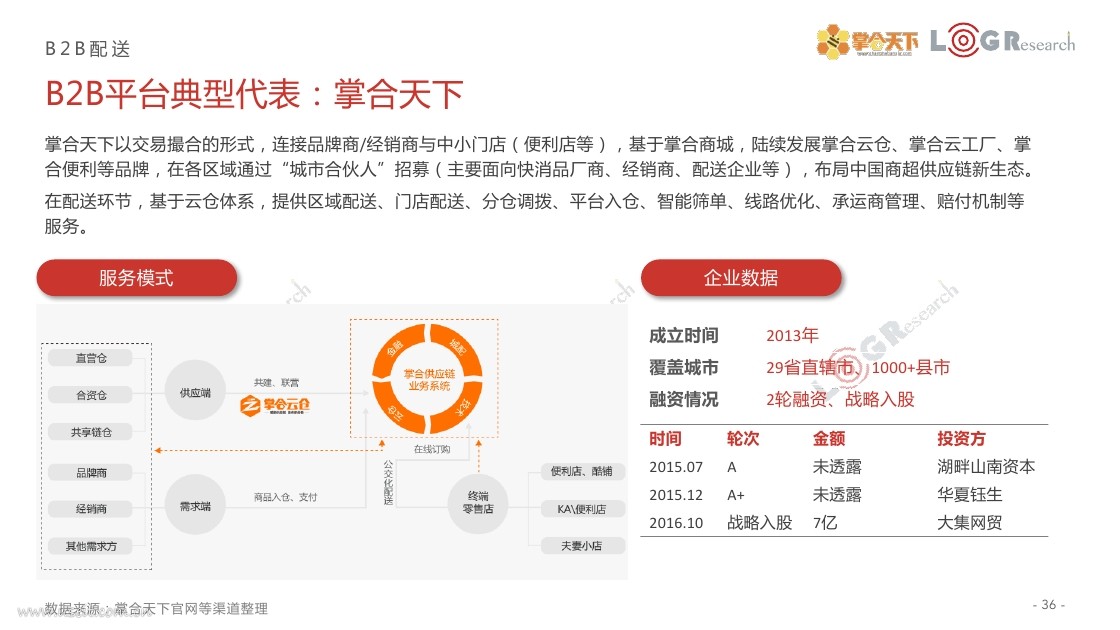Viewport: 1120px width, 630px height.
Task: Click the 融资情况 label
Action: pyautogui.click(x=684, y=399)
